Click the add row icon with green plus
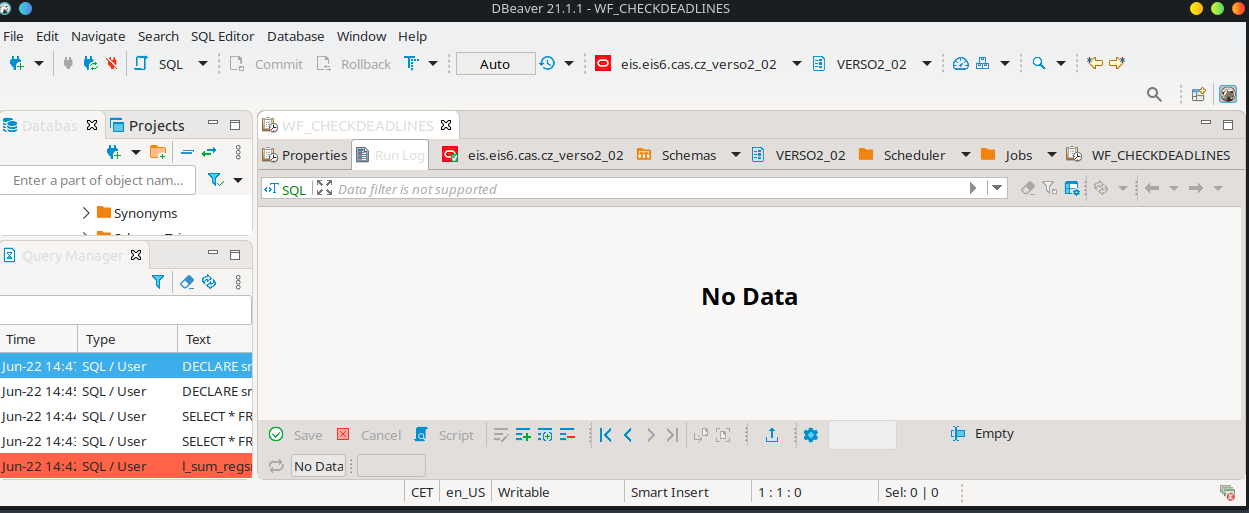1249x513 pixels. tap(524, 435)
